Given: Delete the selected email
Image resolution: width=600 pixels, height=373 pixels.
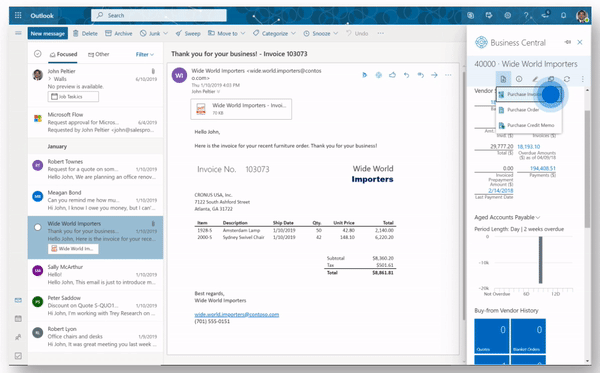Looking at the screenshot, I should click(85, 33).
